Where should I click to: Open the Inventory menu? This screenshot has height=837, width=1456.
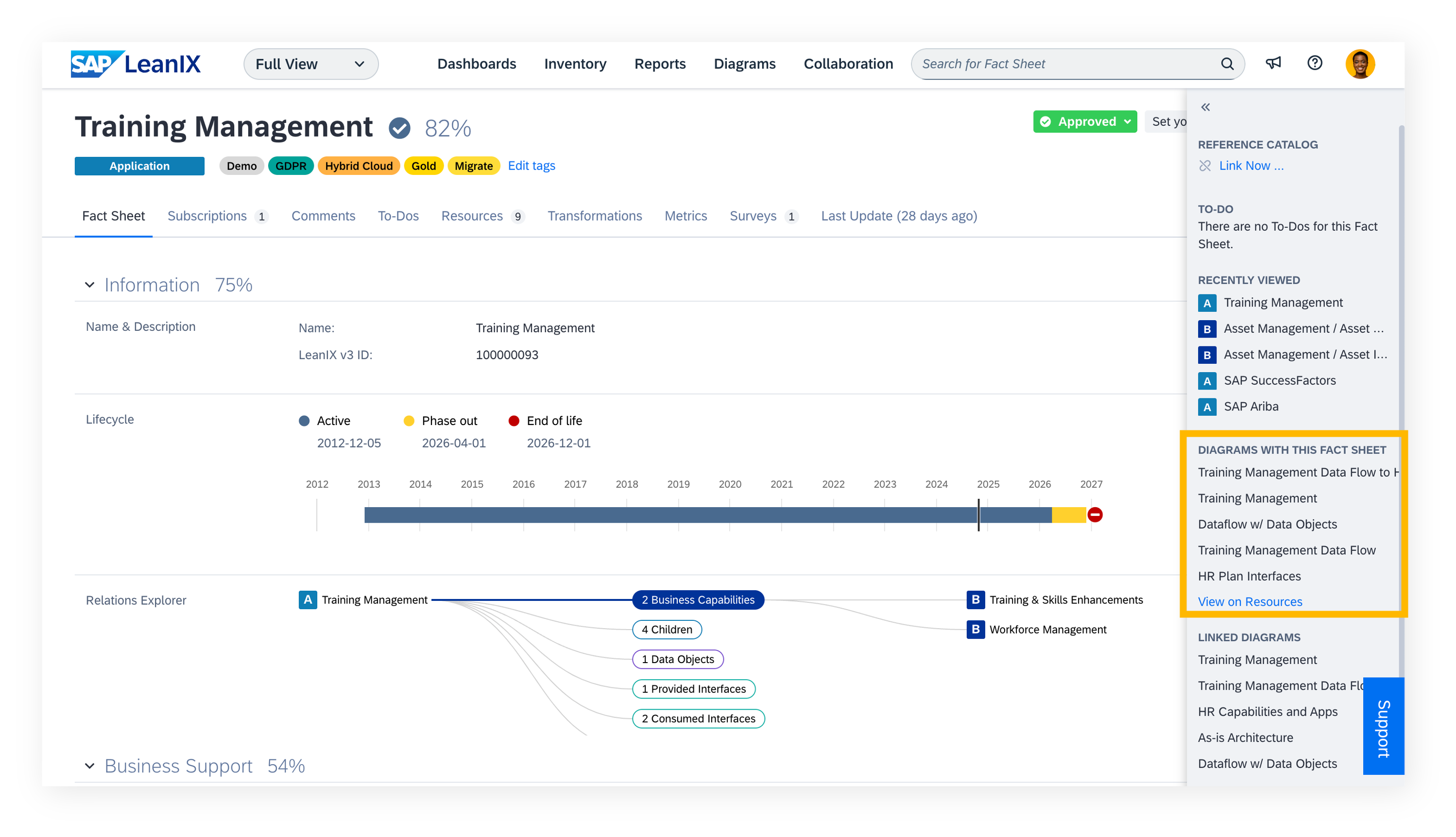[x=575, y=64]
